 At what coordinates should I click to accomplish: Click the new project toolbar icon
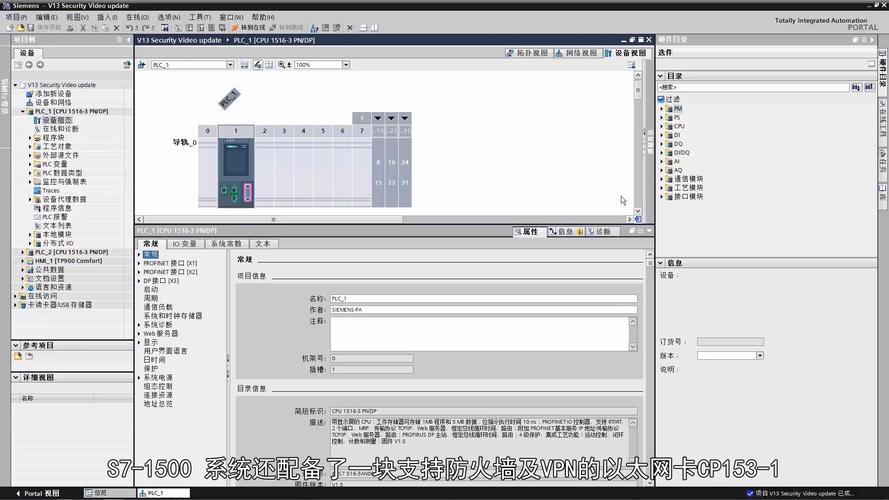pos(10,27)
